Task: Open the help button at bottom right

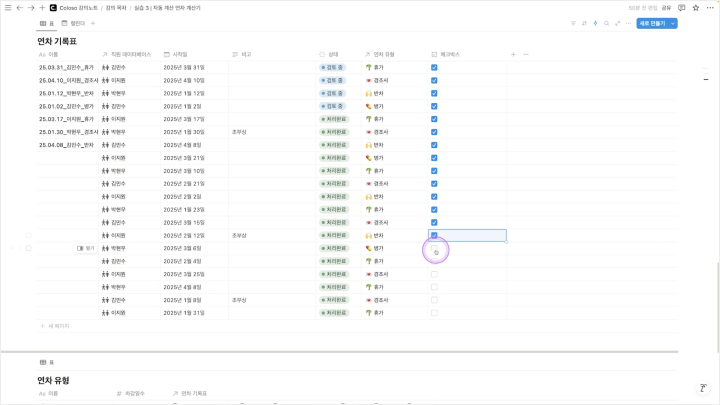Action: point(703,388)
